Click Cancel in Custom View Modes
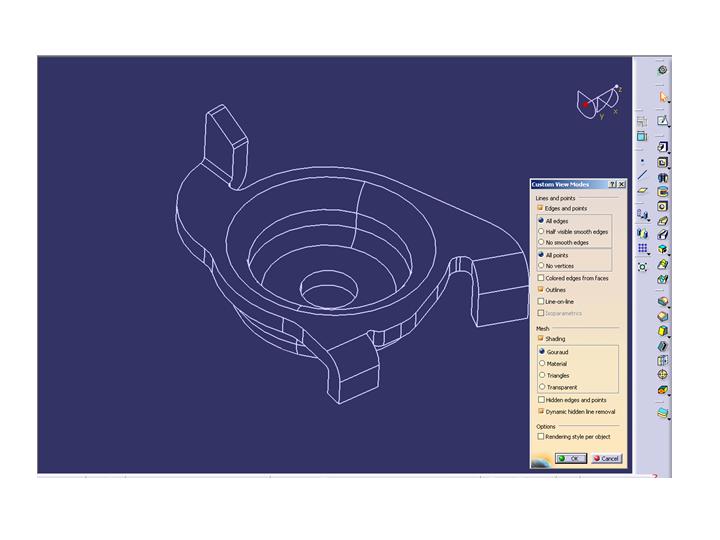 pyautogui.click(x=607, y=458)
